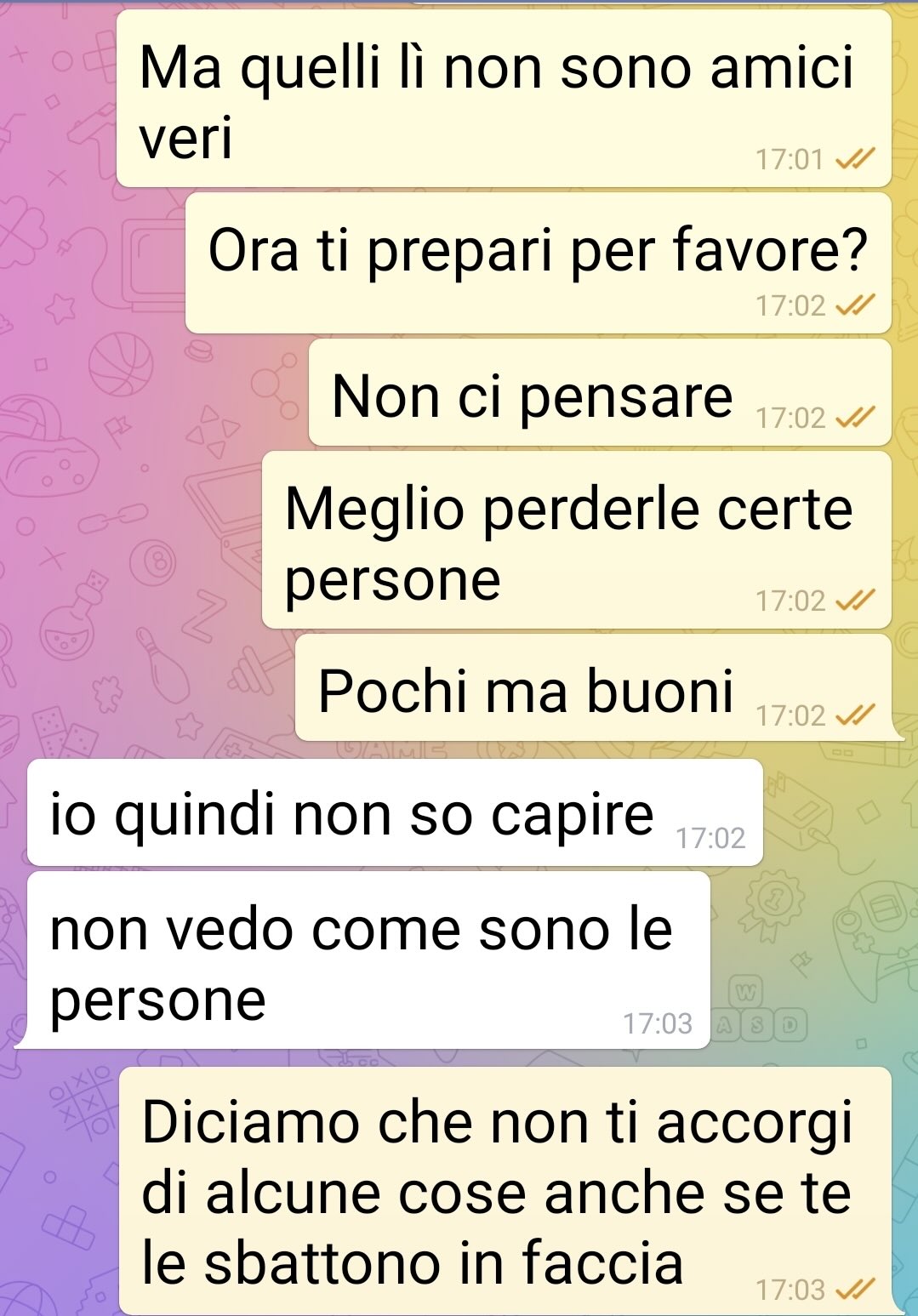Click 17:03 timestamp on 'non vedo come' message
The height and width of the screenshot is (1316, 918).
coord(658,1023)
